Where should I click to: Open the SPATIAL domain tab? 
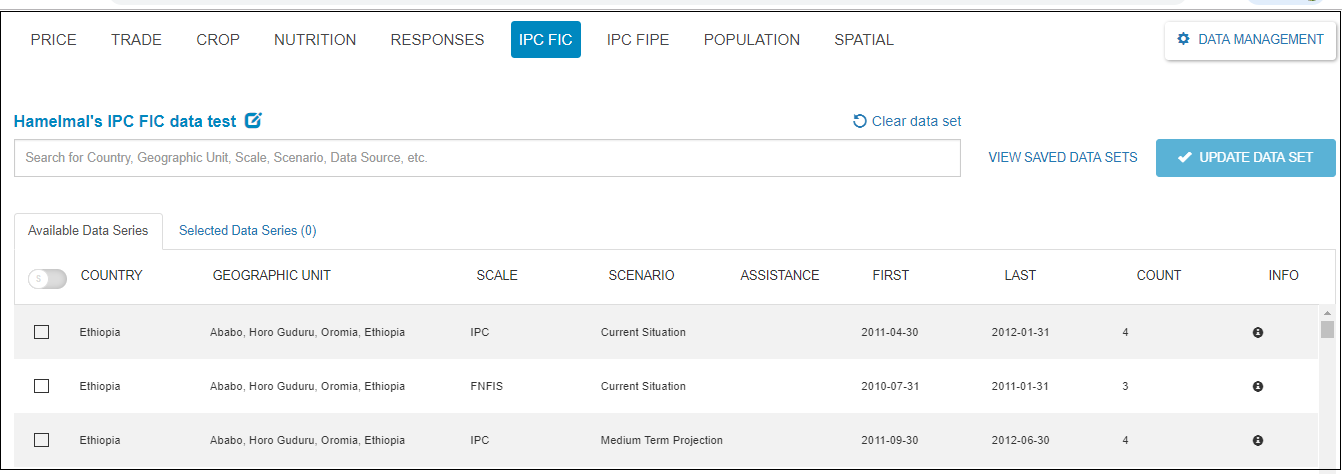(864, 40)
